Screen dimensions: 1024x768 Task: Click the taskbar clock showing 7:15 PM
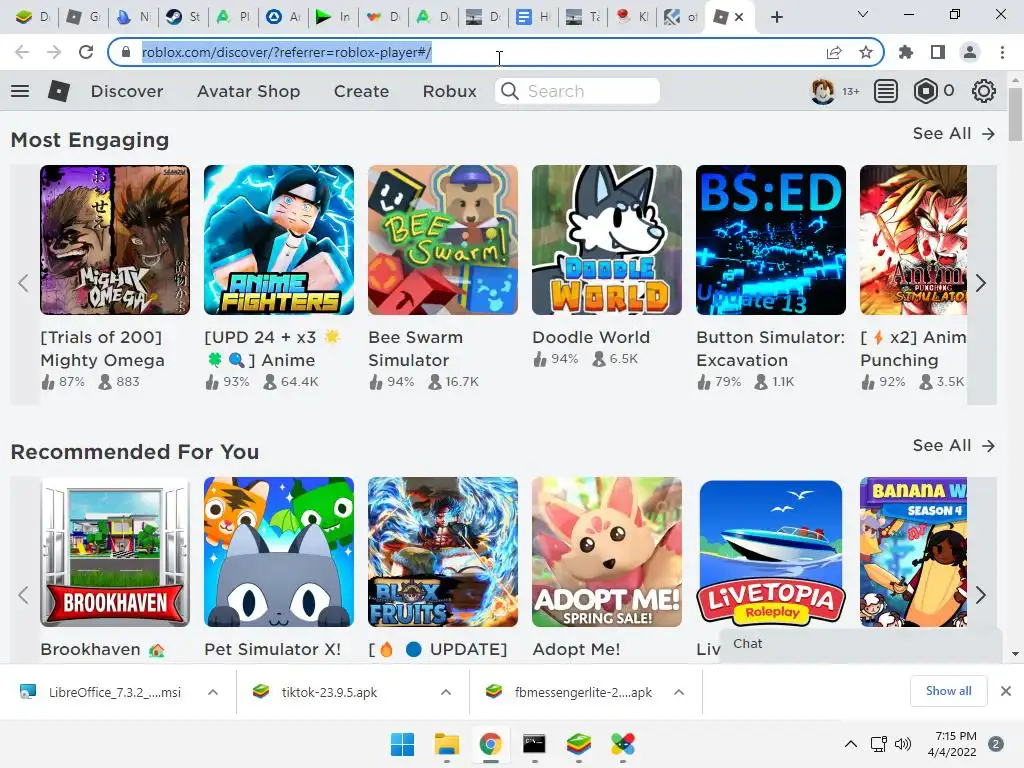click(952, 744)
